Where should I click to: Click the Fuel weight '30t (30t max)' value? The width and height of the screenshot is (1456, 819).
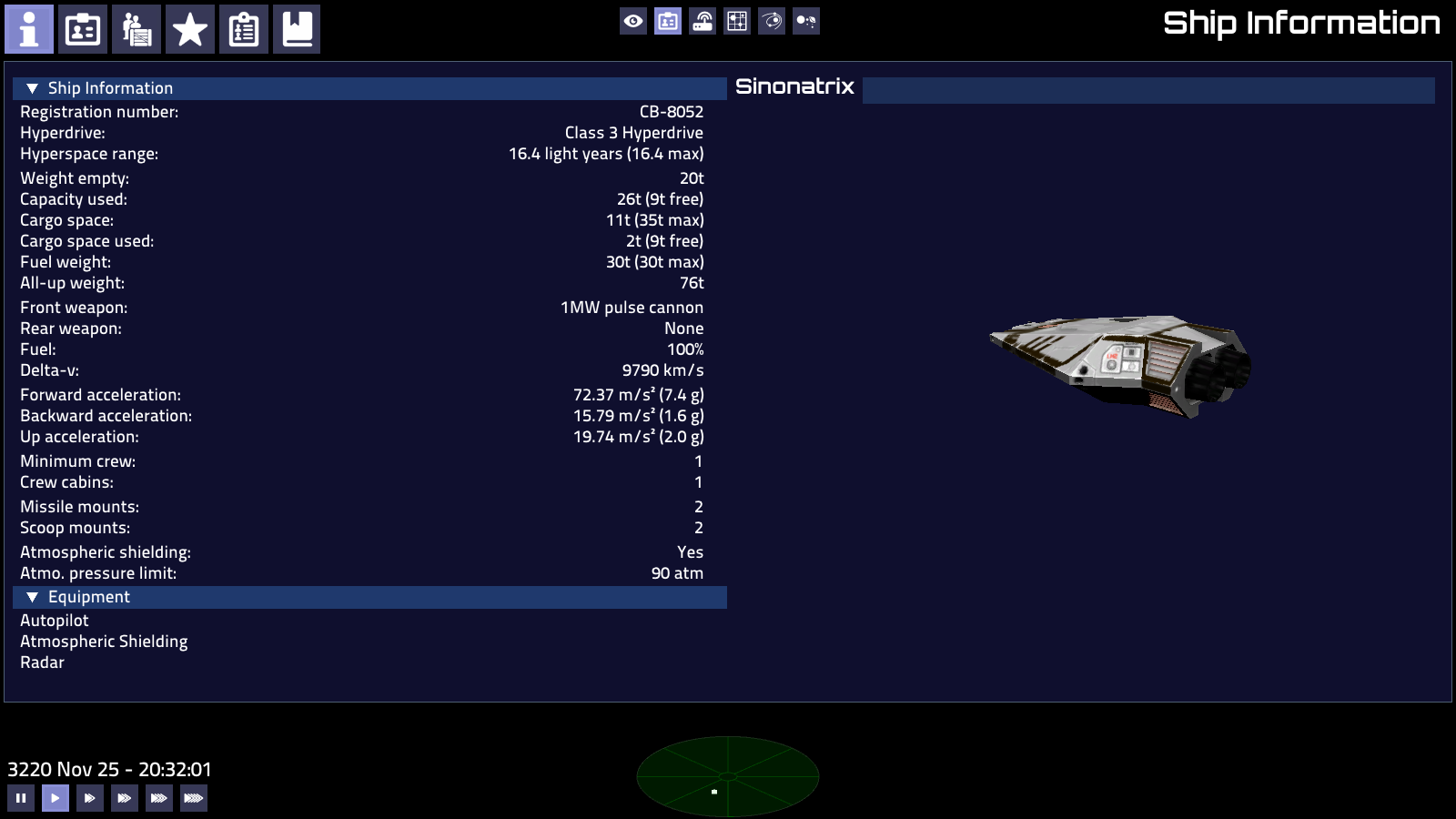(655, 262)
